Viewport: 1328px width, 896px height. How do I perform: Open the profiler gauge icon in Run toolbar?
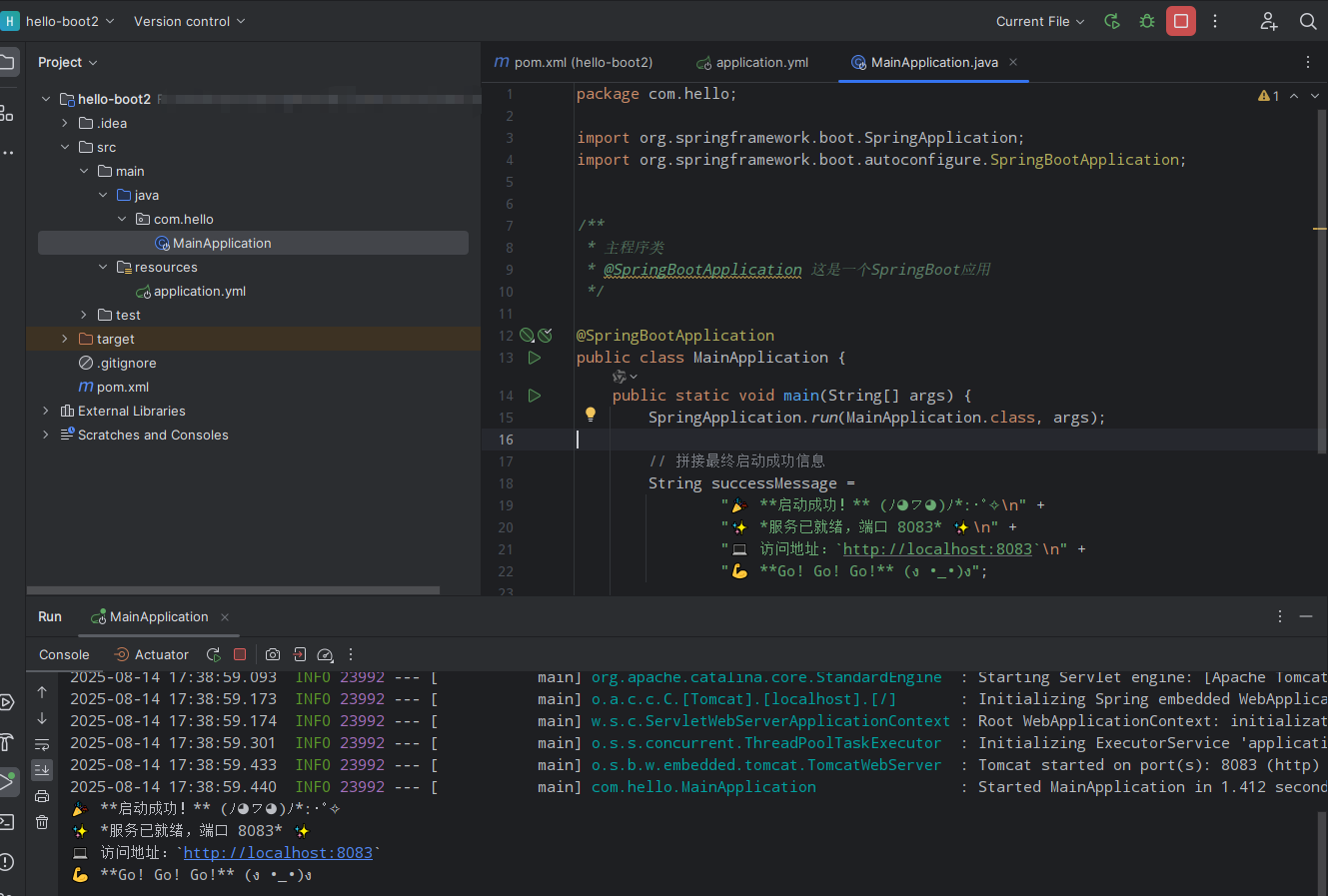pyautogui.click(x=325, y=654)
